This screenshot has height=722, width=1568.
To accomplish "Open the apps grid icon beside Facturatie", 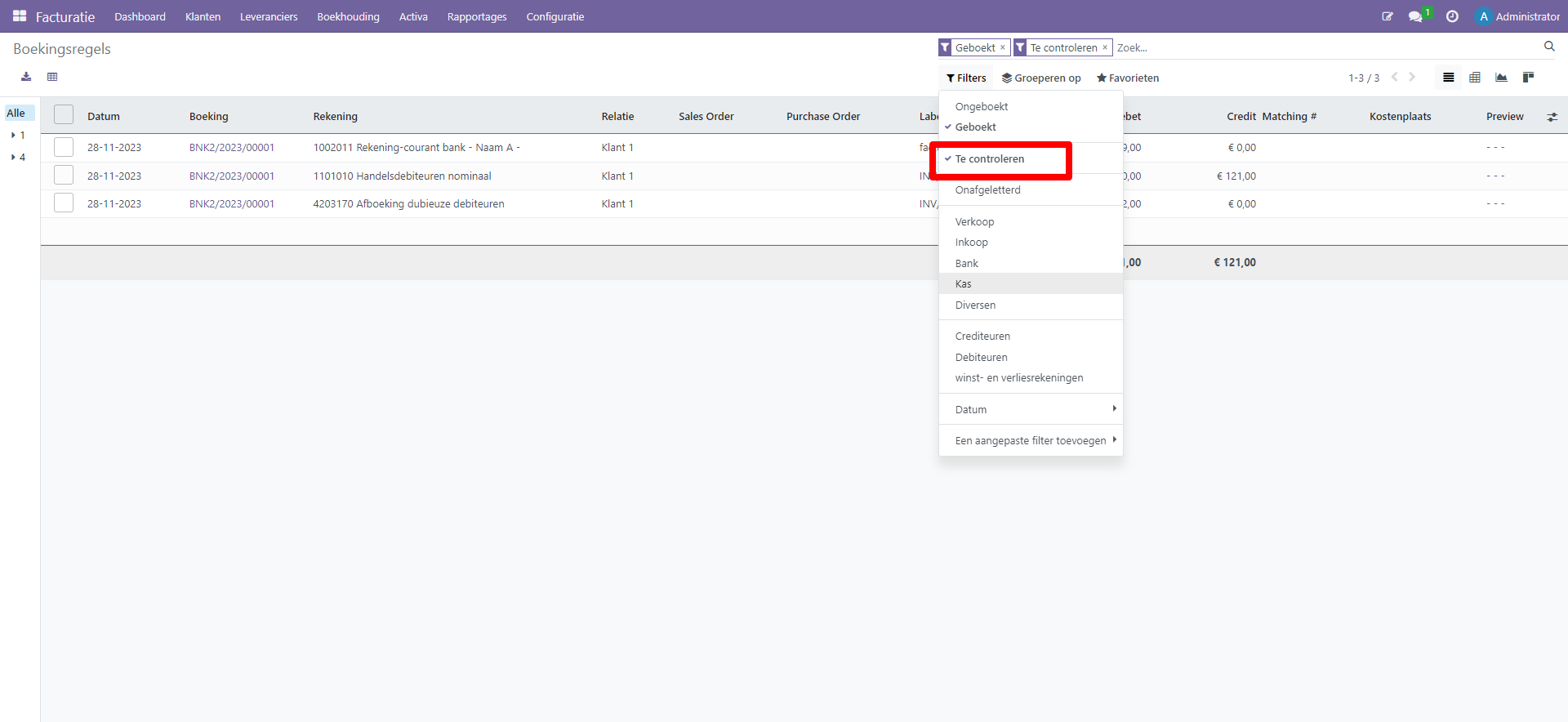I will [20, 16].
